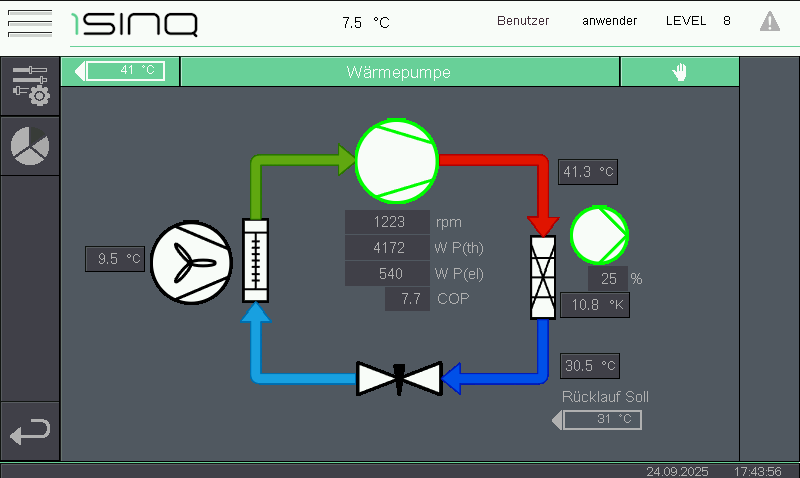Select the pump speed 25 % value
The width and height of the screenshot is (800, 478).
(607, 279)
